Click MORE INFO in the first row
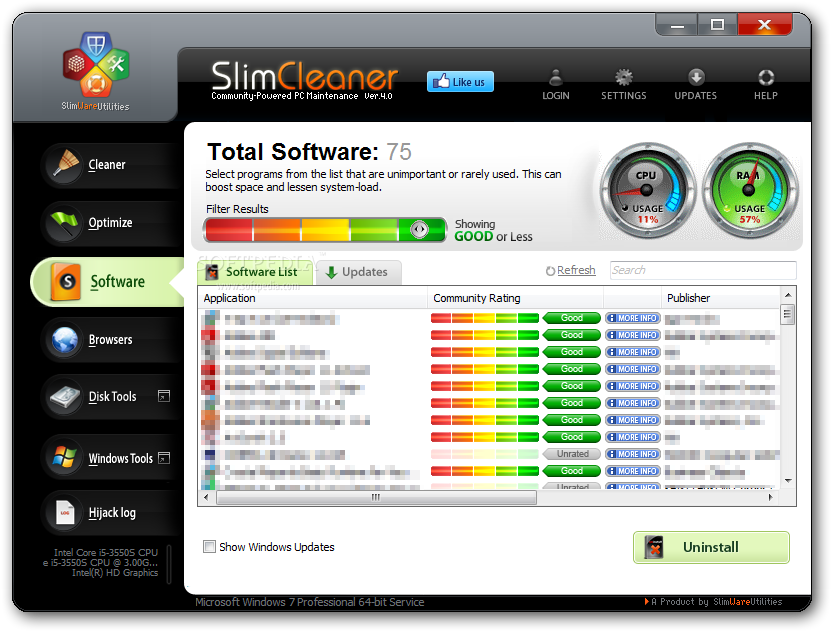832x632 pixels. (x=633, y=318)
